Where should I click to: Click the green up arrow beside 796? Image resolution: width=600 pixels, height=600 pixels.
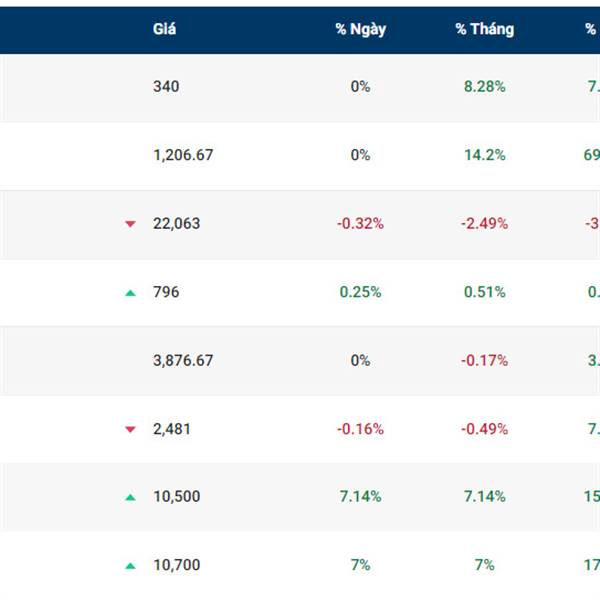[x=130, y=292]
